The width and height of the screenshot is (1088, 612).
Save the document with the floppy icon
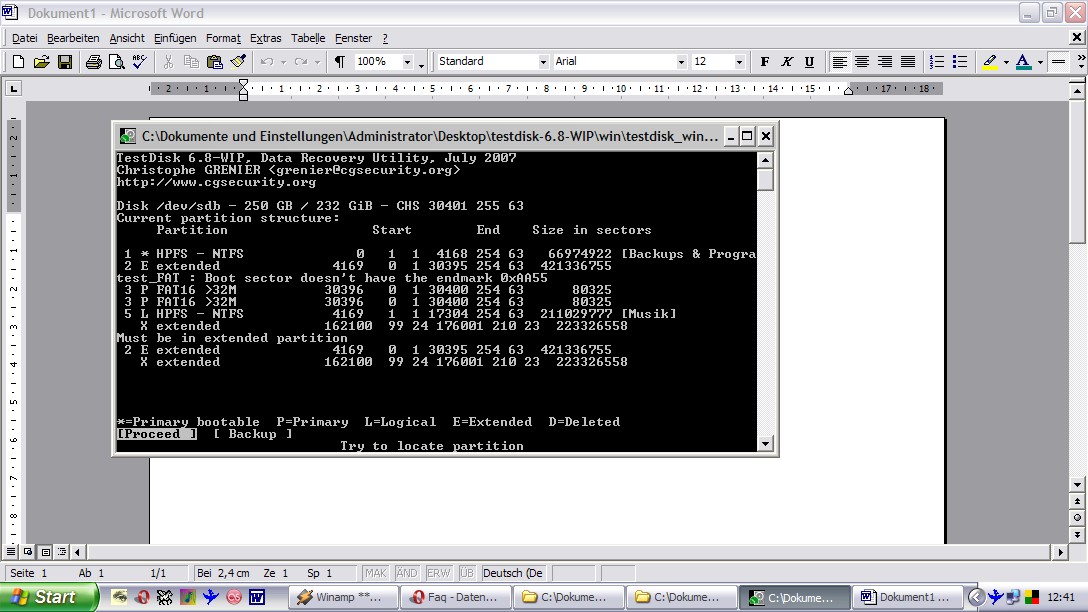click(x=65, y=62)
